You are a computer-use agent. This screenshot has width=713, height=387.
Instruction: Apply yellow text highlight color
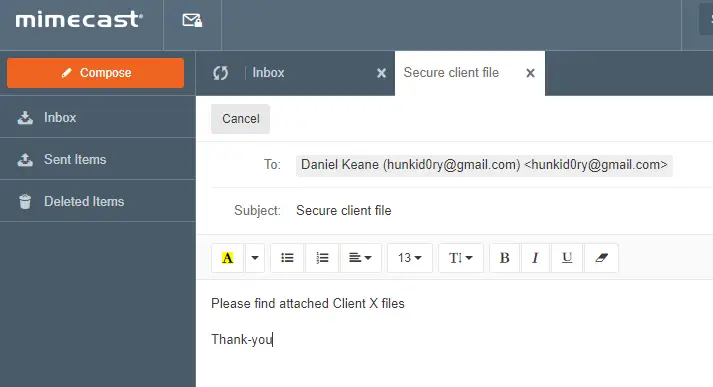click(227, 258)
